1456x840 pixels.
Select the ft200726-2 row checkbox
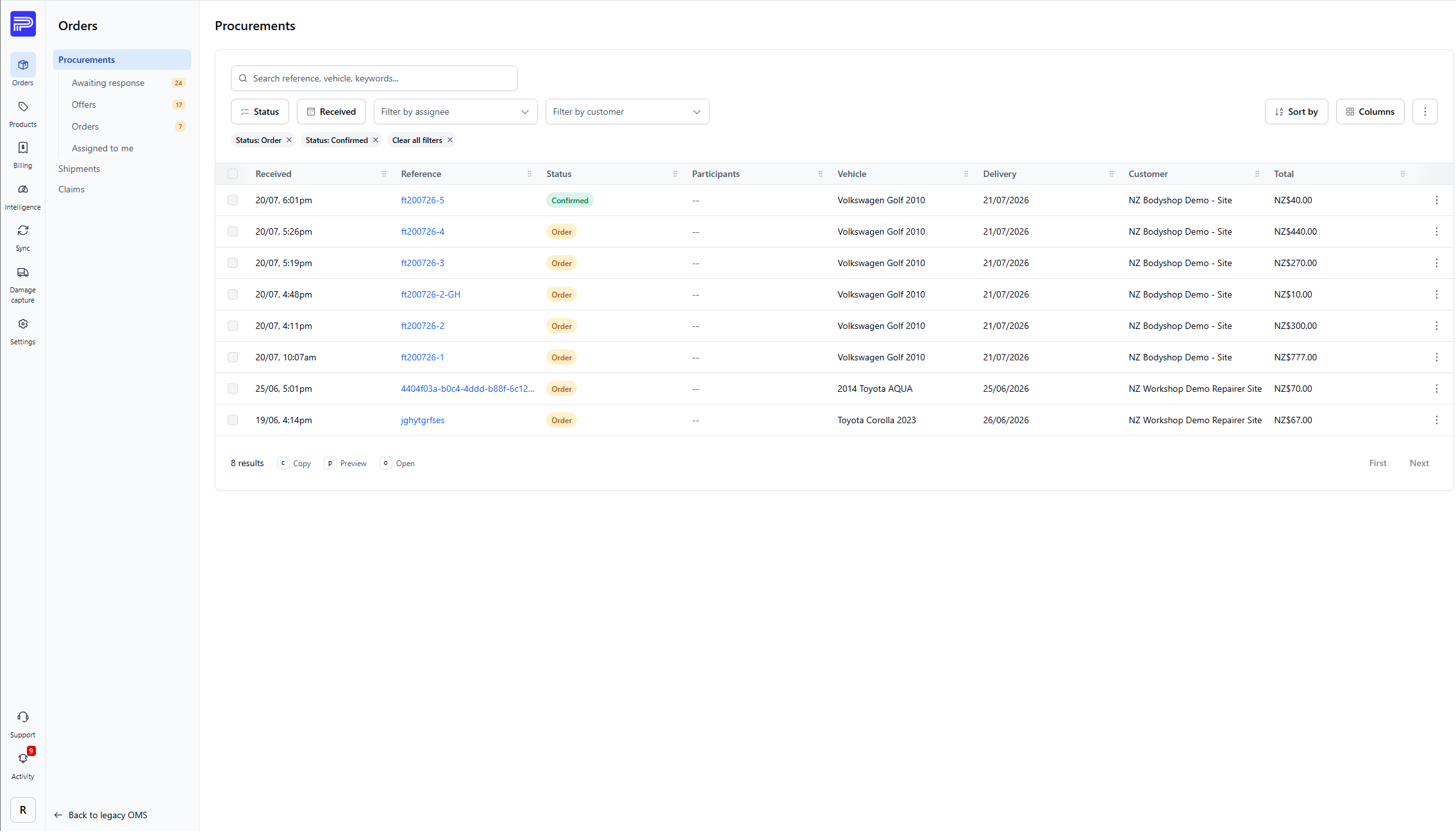pos(233,326)
